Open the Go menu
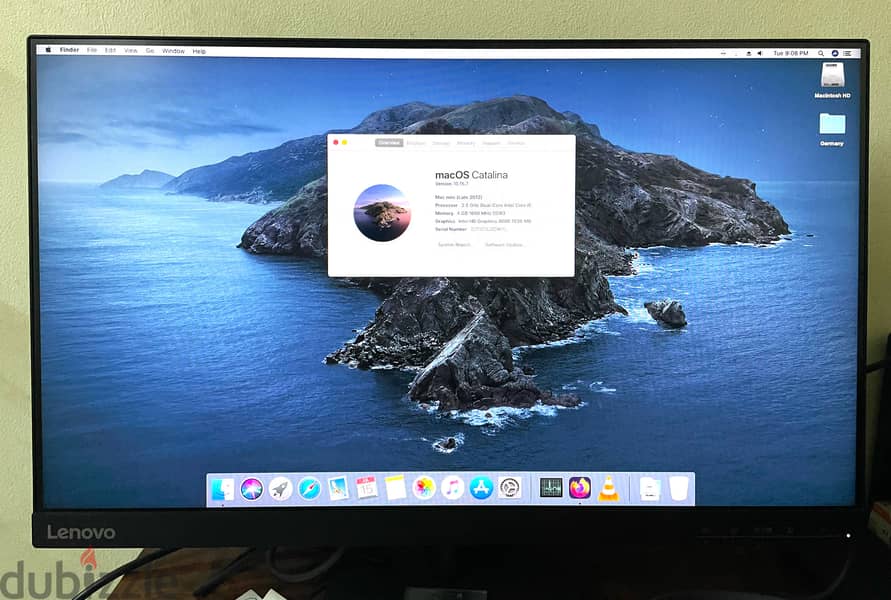Viewport: 891px width, 600px height. coord(150,51)
